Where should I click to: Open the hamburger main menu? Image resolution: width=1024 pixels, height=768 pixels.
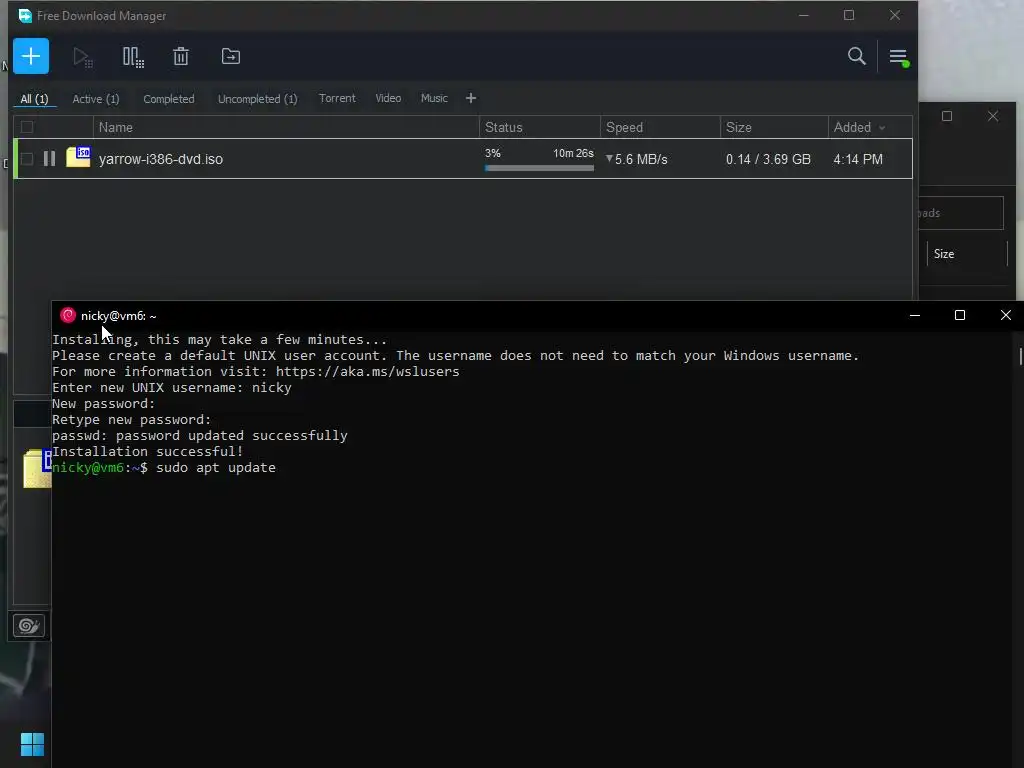pos(899,57)
